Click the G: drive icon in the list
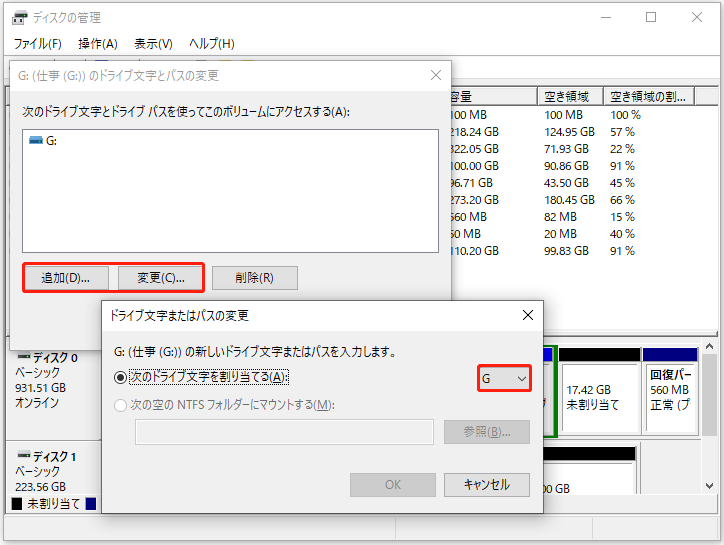 coord(36,140)
